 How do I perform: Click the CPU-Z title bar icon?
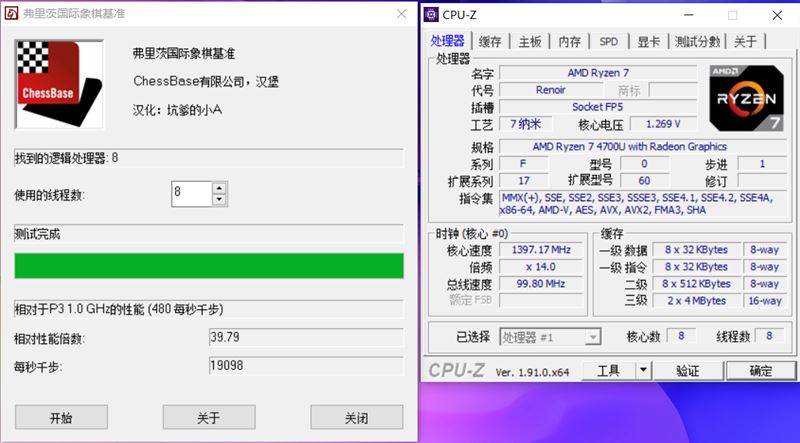click(x=431, y=15)
